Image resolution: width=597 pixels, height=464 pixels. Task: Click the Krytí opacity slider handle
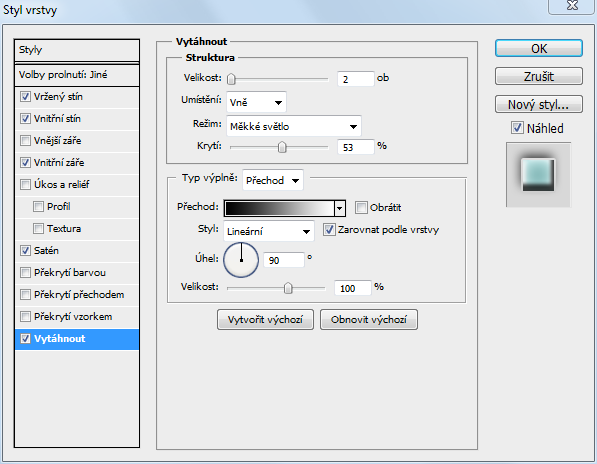pyautogui.click(x=282, y=147)
